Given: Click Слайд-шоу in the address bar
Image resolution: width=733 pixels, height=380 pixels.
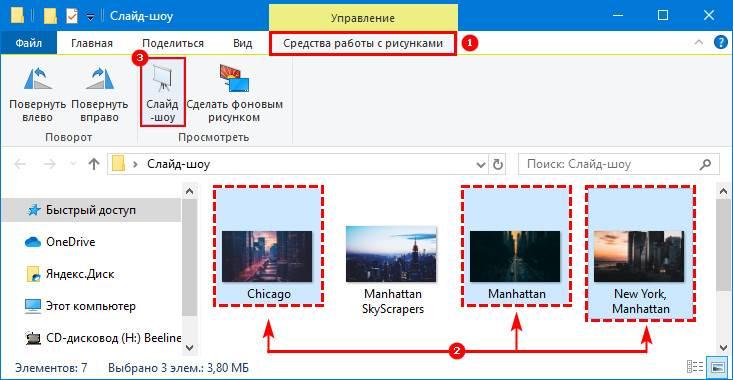Looking at the screenshot, I should tap(179, 164).
